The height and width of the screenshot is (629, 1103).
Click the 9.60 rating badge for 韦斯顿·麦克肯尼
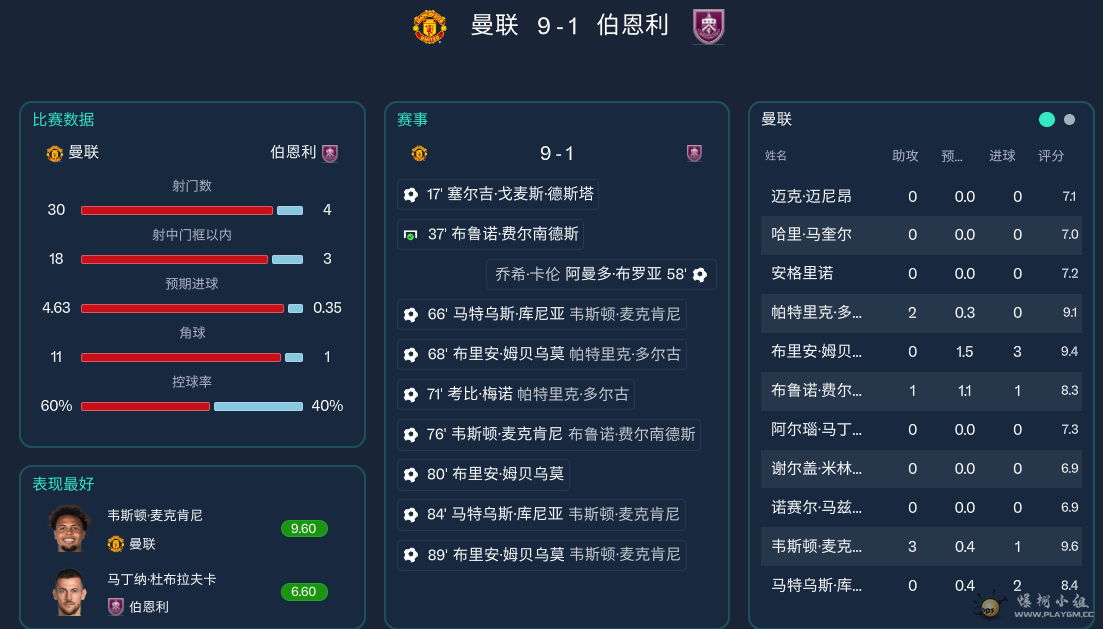(303, 528)
